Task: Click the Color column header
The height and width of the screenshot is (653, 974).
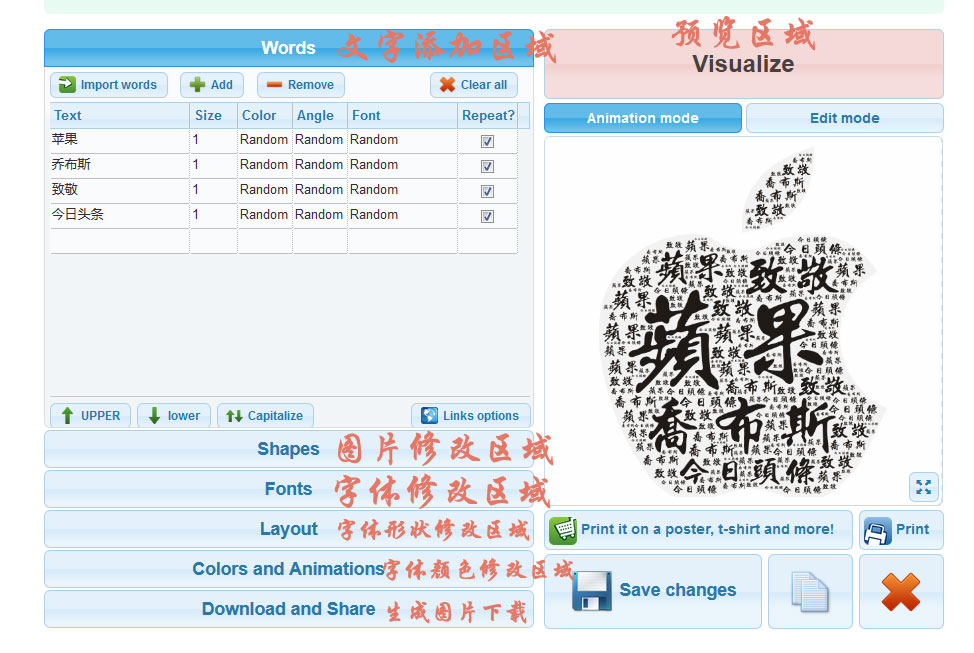Action: click(x=265, y=116)
